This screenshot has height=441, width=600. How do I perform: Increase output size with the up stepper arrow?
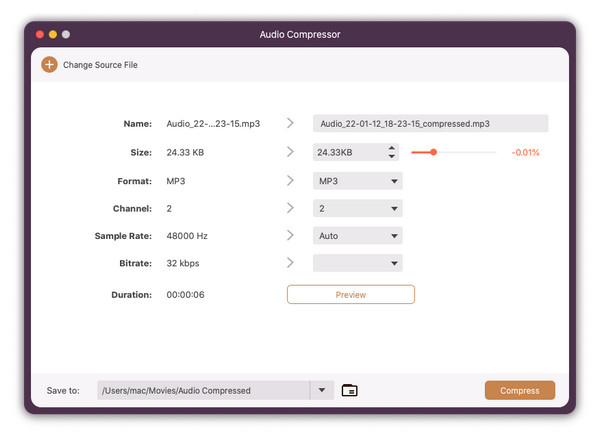(x=391, y=148)
